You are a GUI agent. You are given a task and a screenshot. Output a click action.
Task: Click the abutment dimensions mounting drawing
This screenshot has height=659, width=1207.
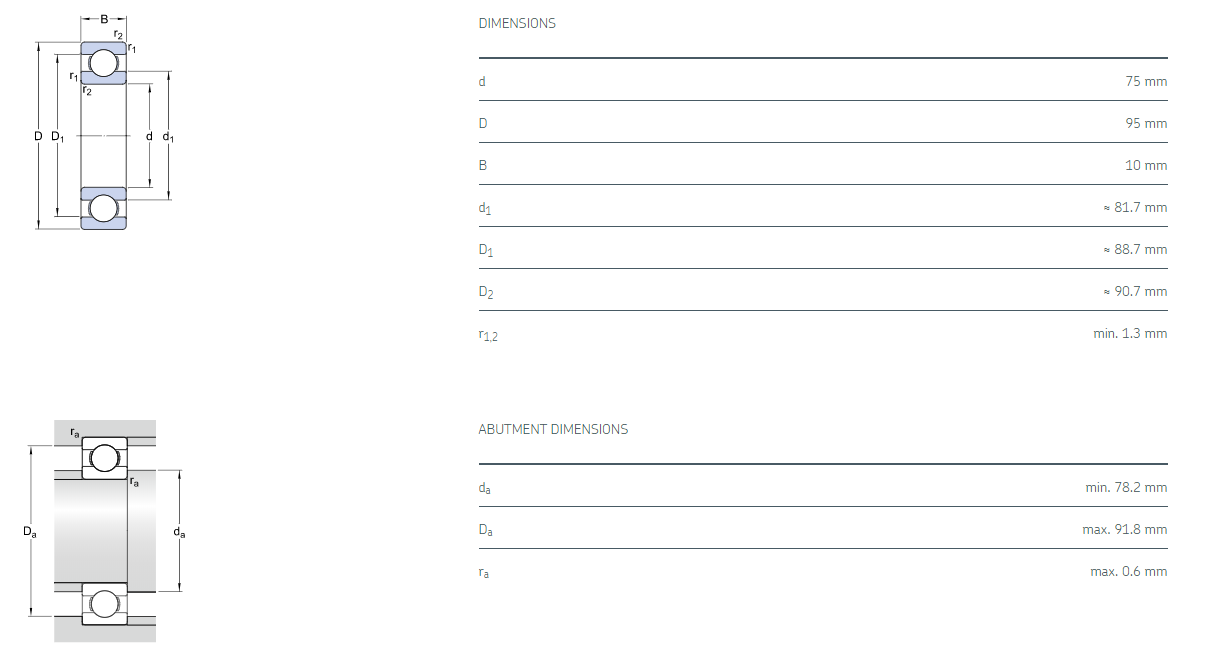coord(104,531)
